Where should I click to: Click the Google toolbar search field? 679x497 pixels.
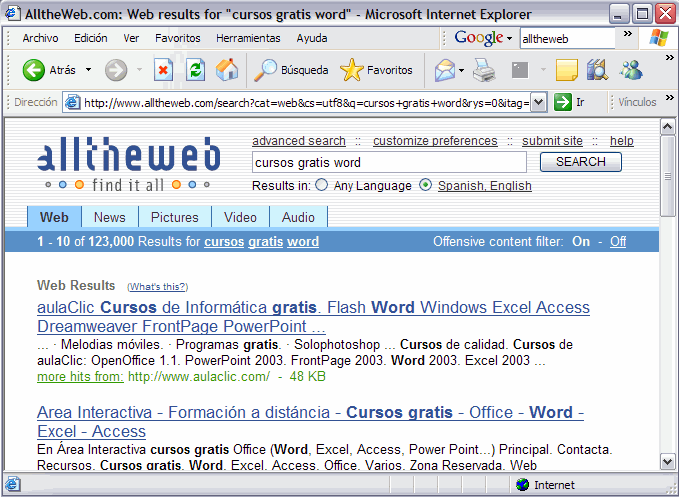tap(567, 39)
